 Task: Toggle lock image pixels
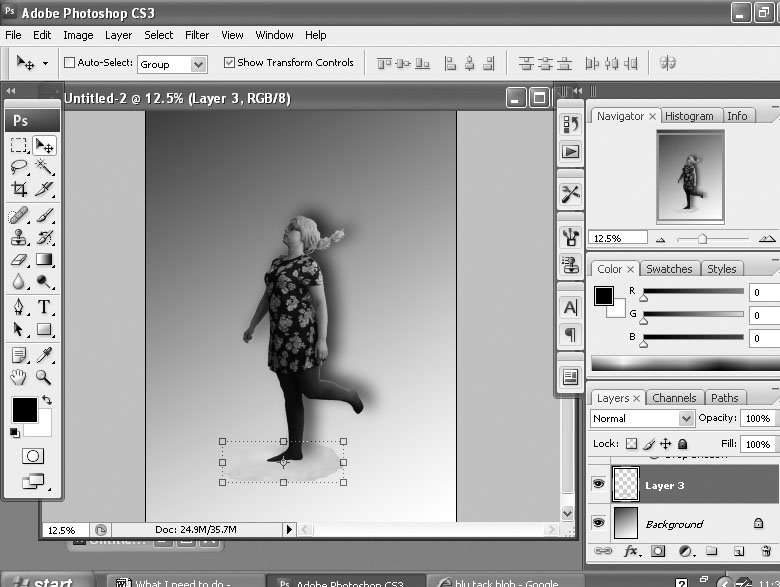(x=649, y=443)
